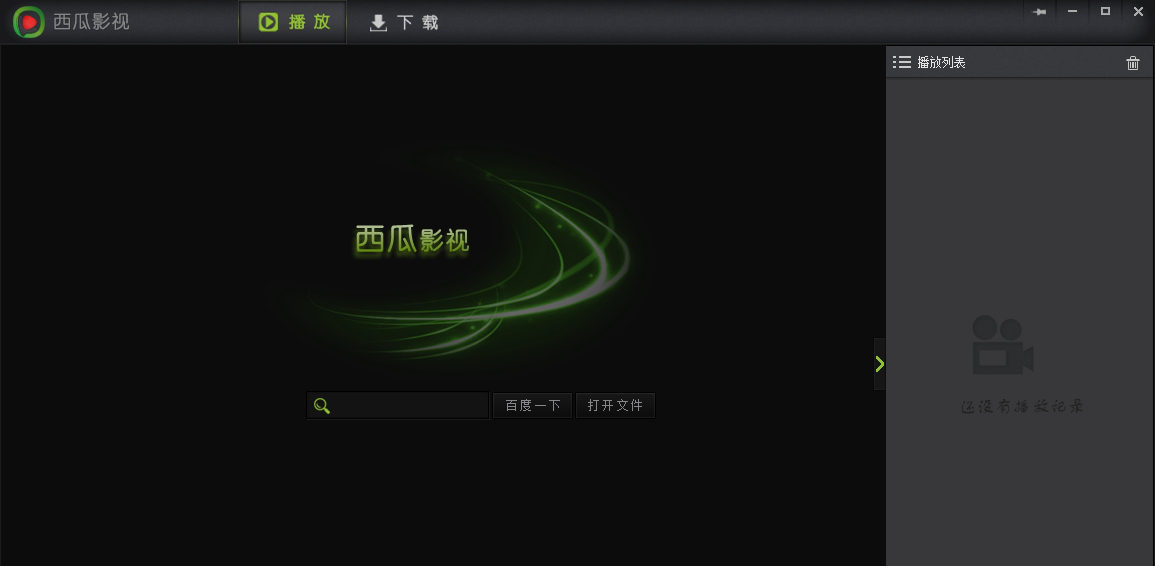The height and width of the screenshot is (588, 1155).
Task: Collapse the playlist panel with green arrow
Action: click(x=880, y=363)
